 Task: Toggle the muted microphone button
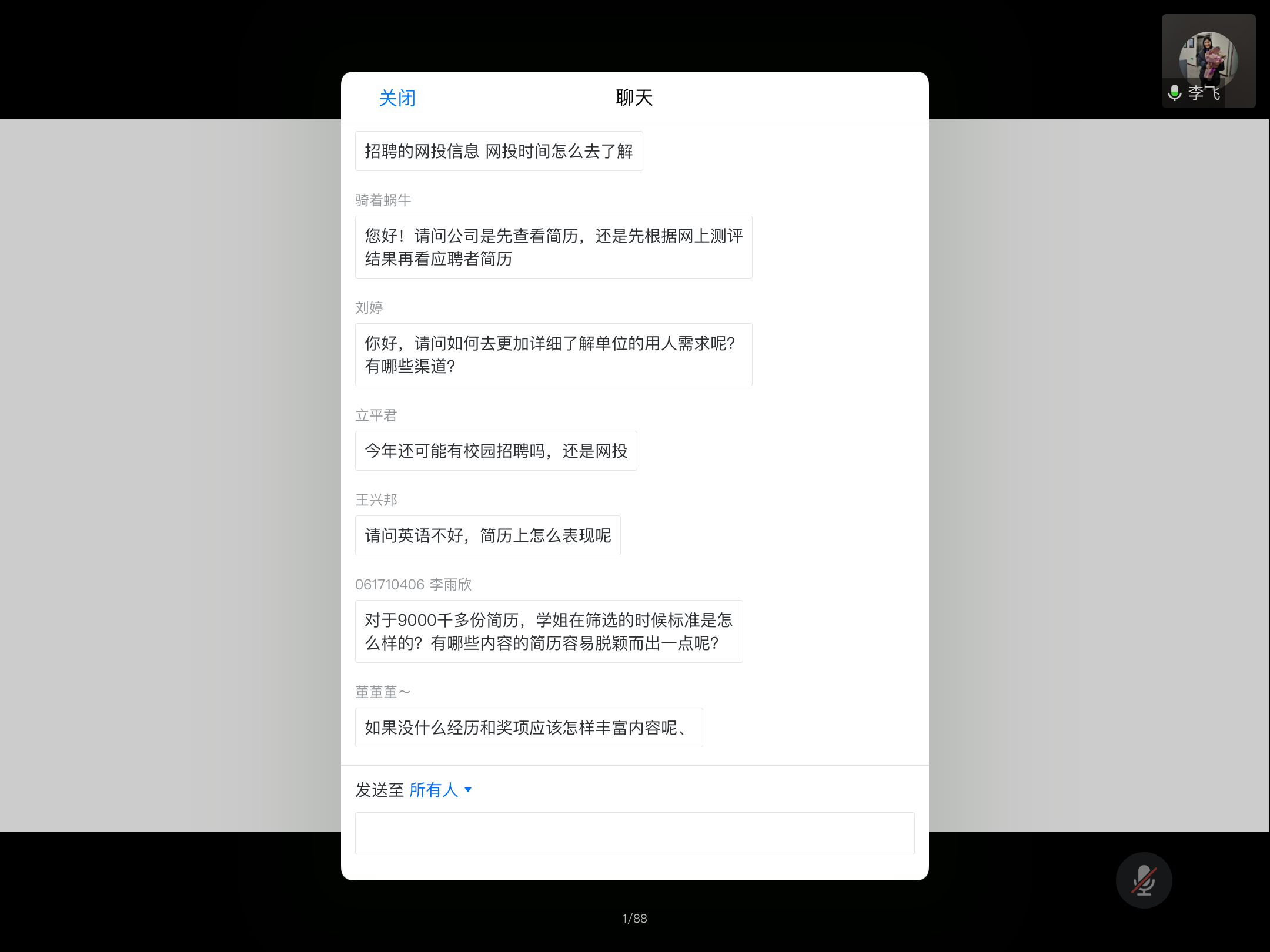pyautogui.click(x=1144, y=880)
